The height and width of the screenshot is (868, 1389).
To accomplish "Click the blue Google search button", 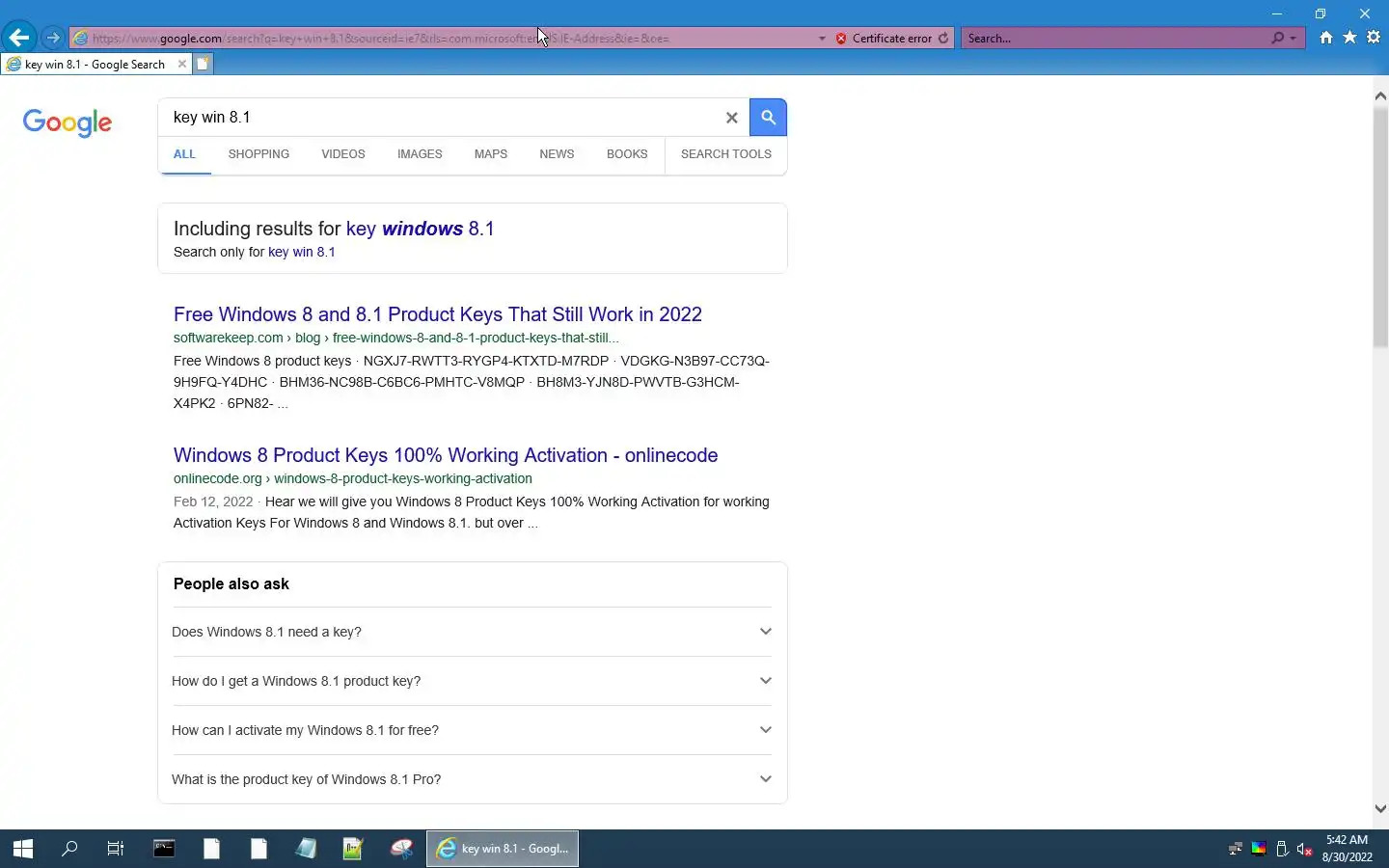I will (769, 118).
